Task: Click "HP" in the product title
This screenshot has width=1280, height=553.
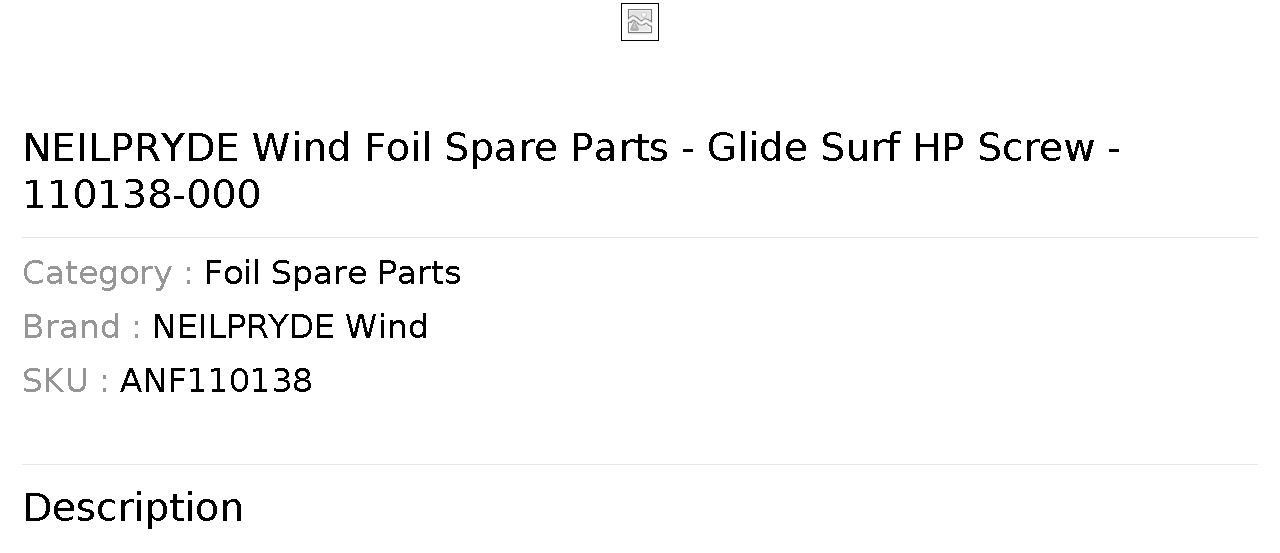Action: pyautogui.click(x=939, y=148)
